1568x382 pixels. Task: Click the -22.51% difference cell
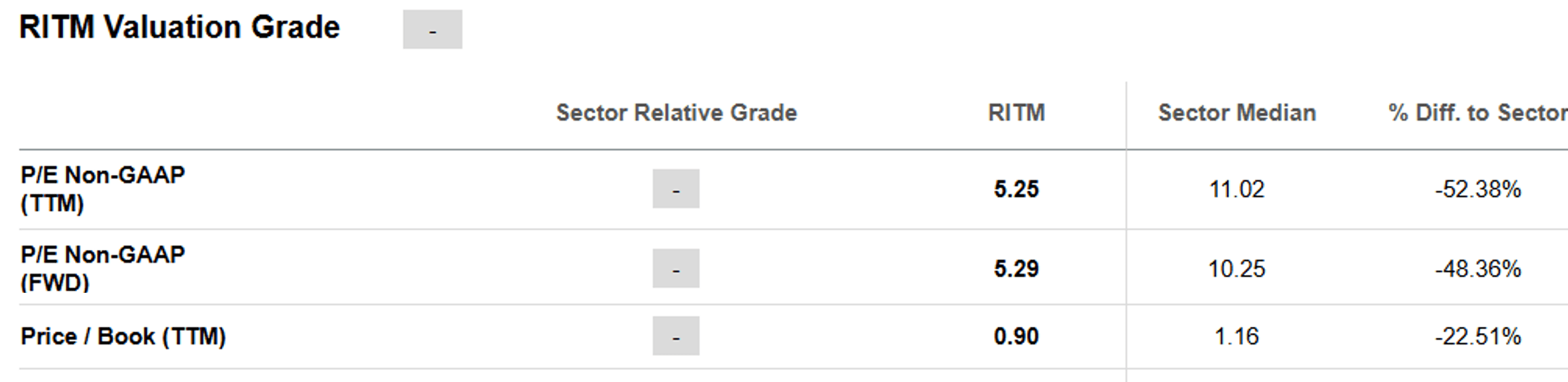1477,336
